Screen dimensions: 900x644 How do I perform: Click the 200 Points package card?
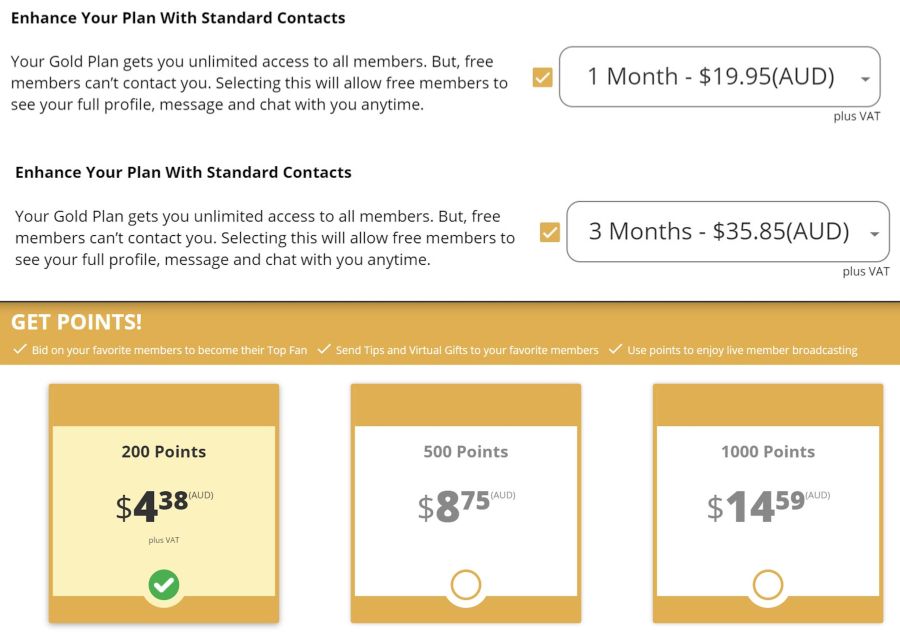(164, 503)
